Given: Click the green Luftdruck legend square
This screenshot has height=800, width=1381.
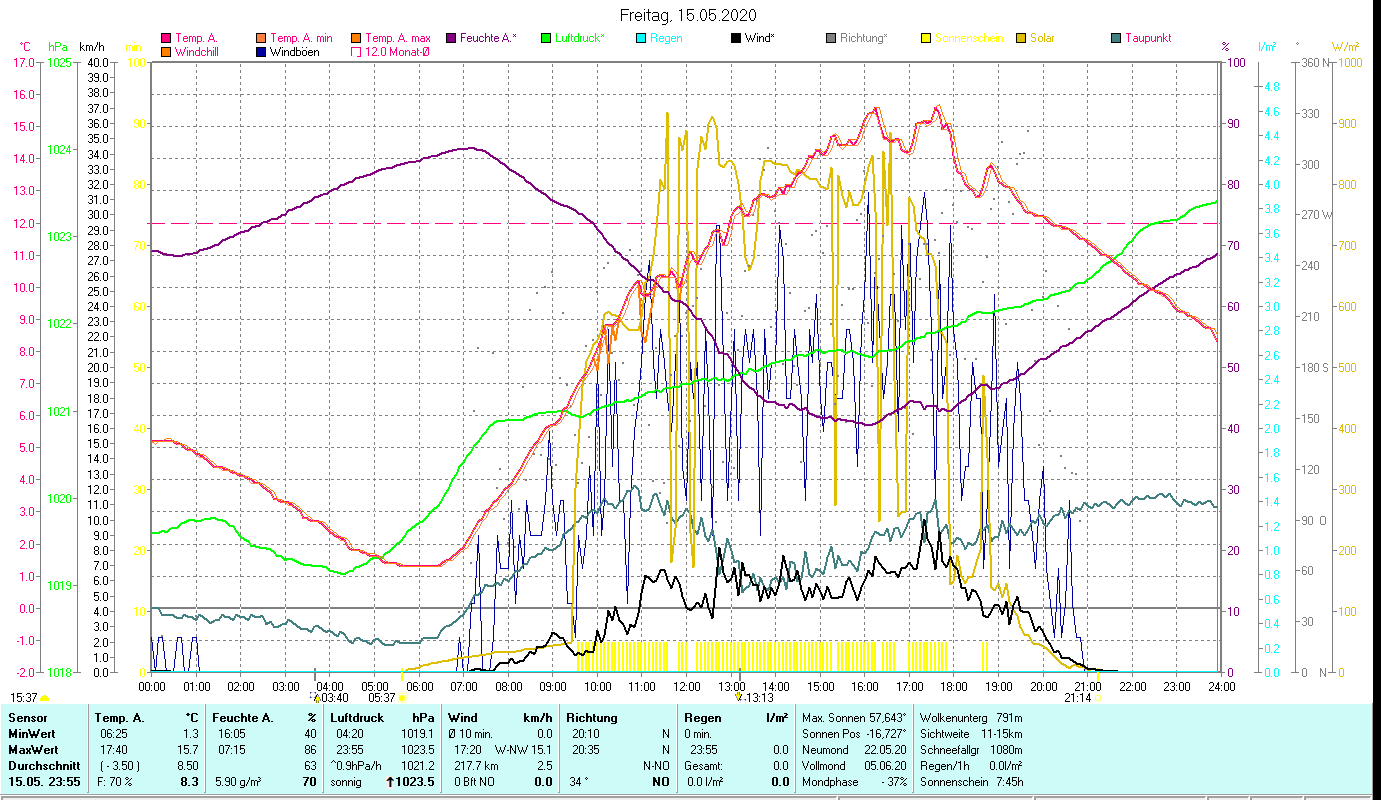Looking at the screenshot, I should (x=545, y=38).
